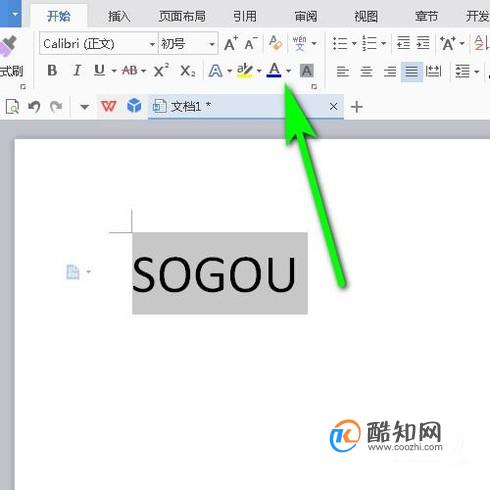
Task: Toggle superscript X² formatting
Action: click(161, 70)
